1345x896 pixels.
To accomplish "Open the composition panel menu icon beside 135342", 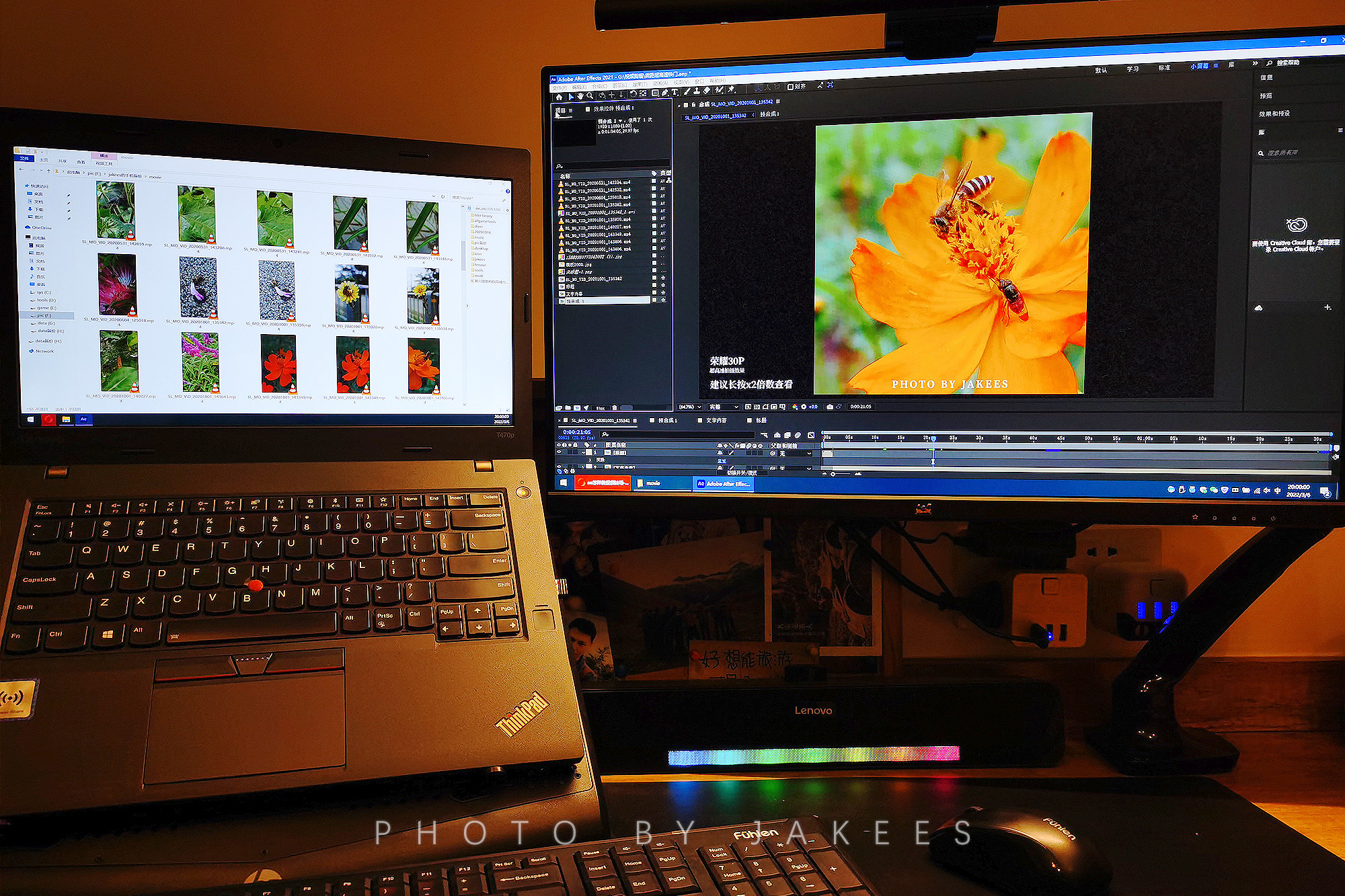I will point(778,101).
